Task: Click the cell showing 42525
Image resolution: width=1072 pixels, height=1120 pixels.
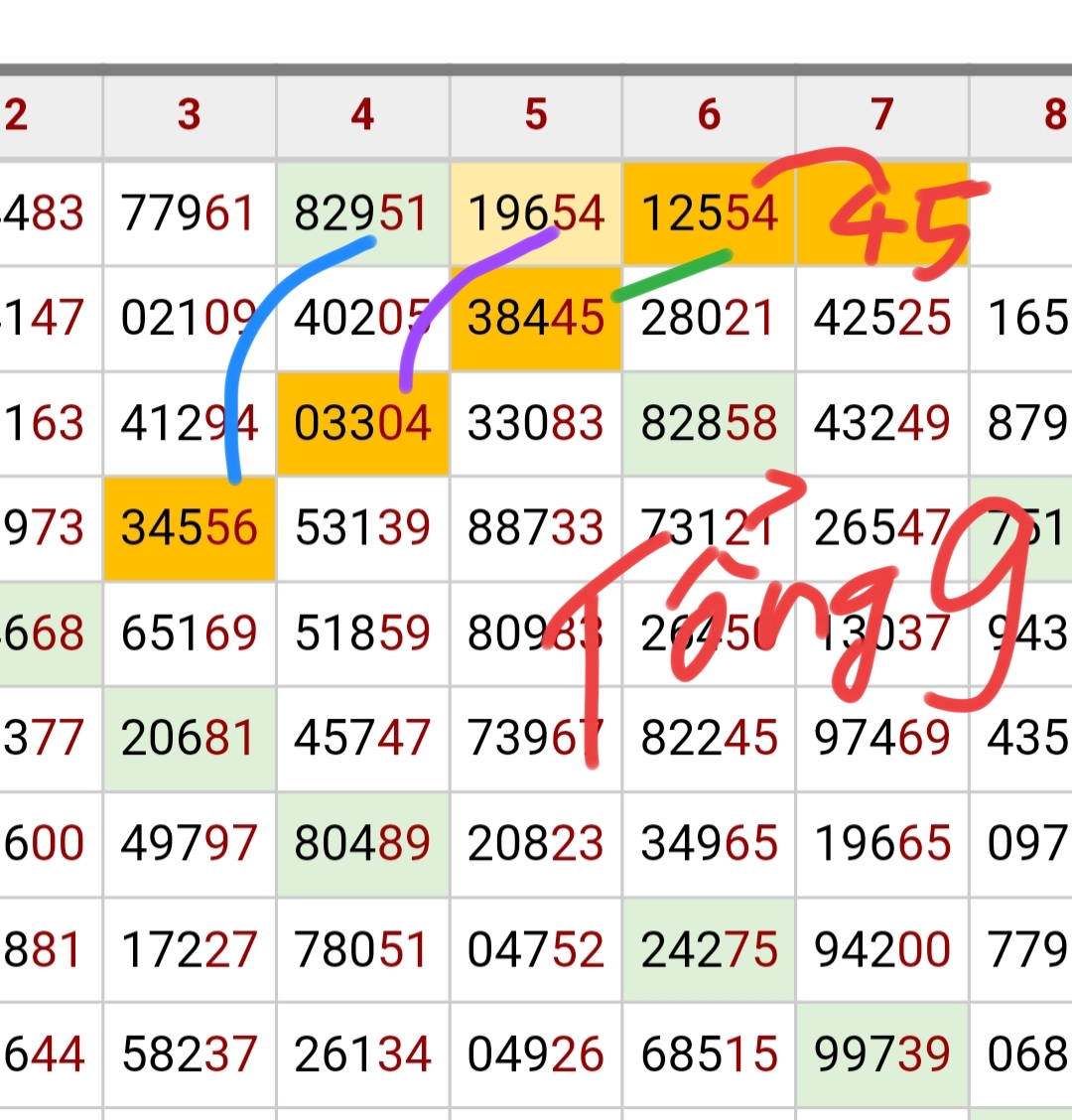Action: click(882, 319)
